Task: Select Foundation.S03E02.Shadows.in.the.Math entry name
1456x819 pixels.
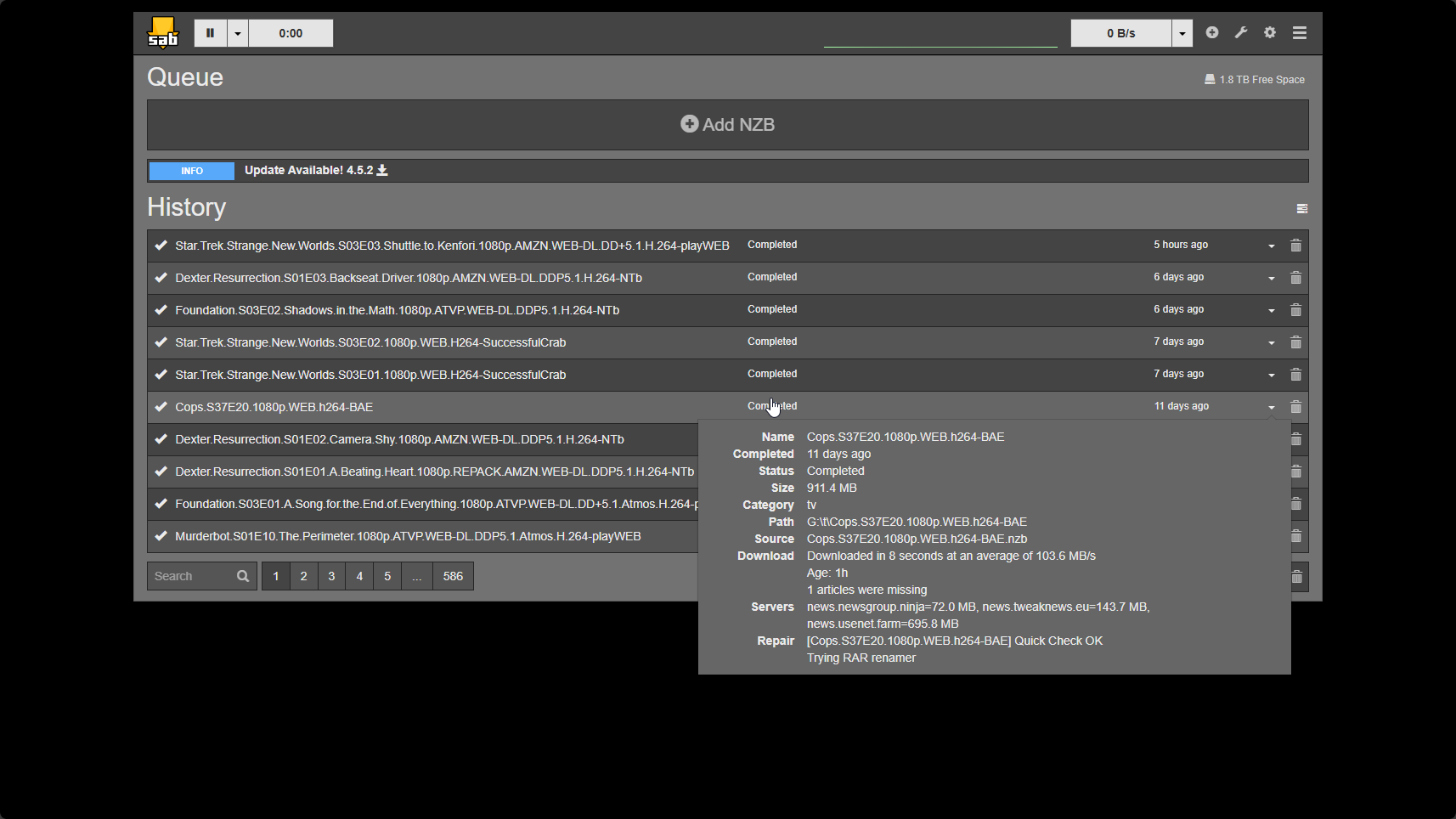Action: pos(397,310)
